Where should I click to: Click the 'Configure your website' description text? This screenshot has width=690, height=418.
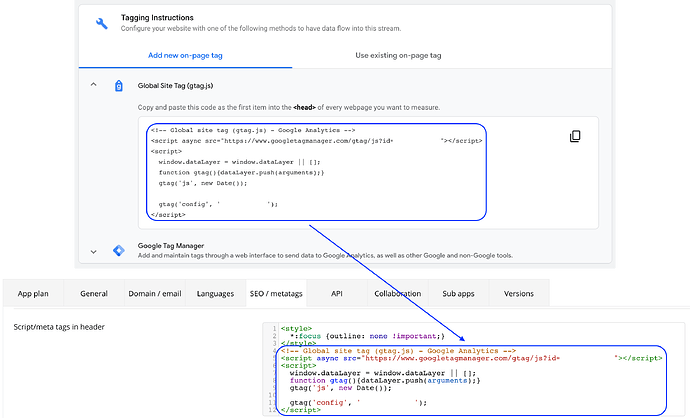click(x=261, y=29)
